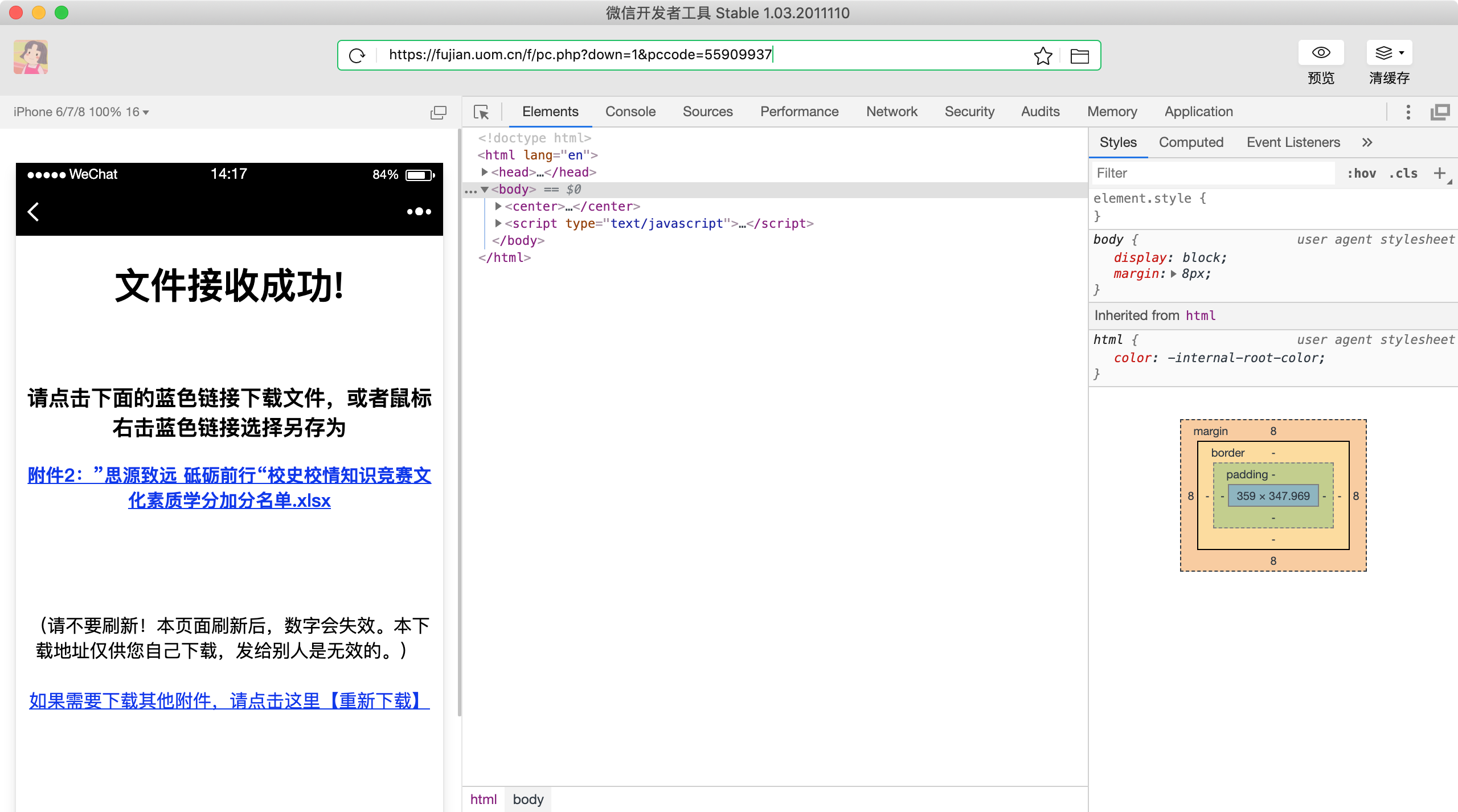1458x812 pixels.
Task: Expand the center element node
Action: pos(498,206)
